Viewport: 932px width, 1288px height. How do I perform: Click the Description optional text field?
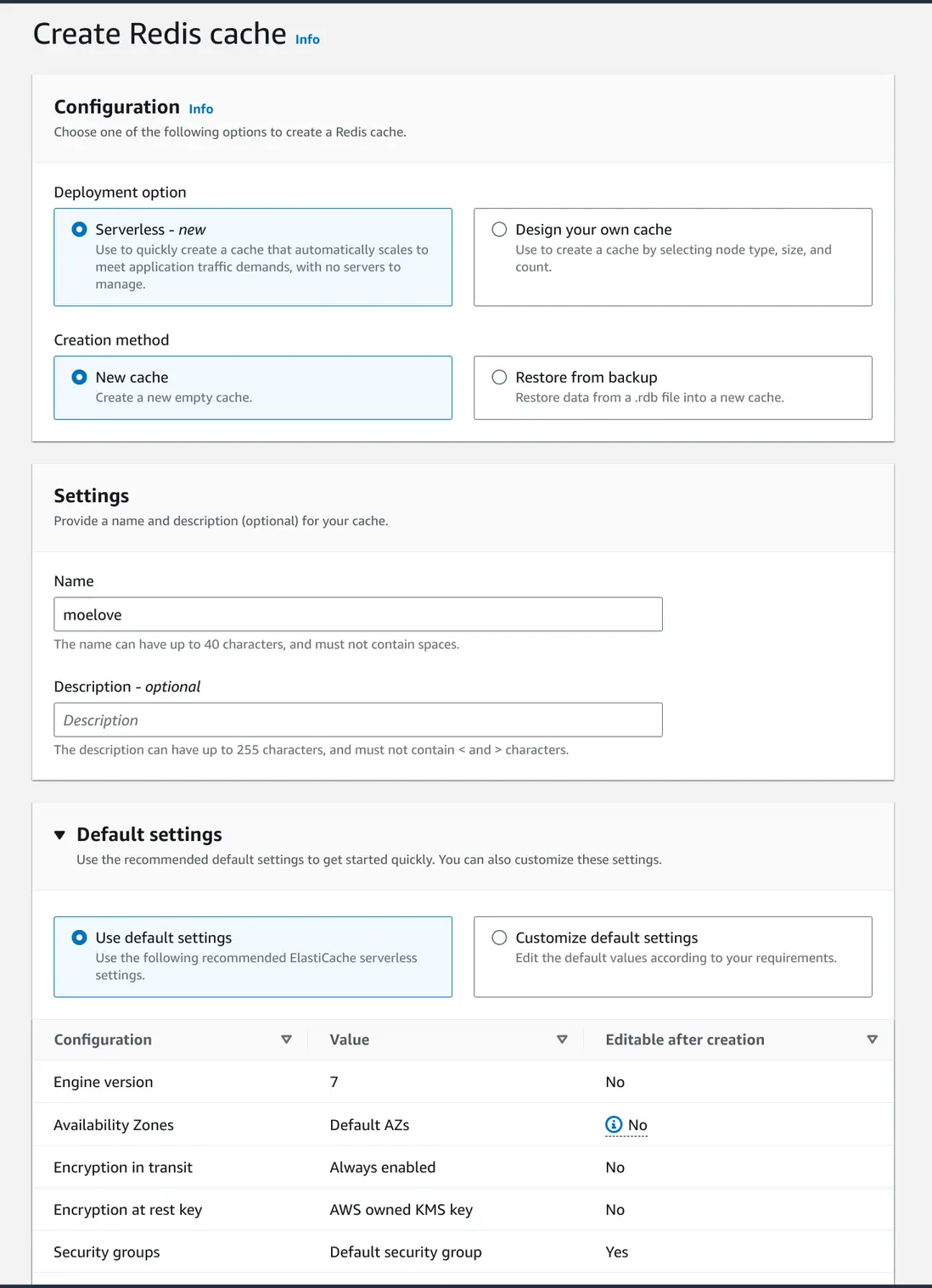tap(357, 720)
